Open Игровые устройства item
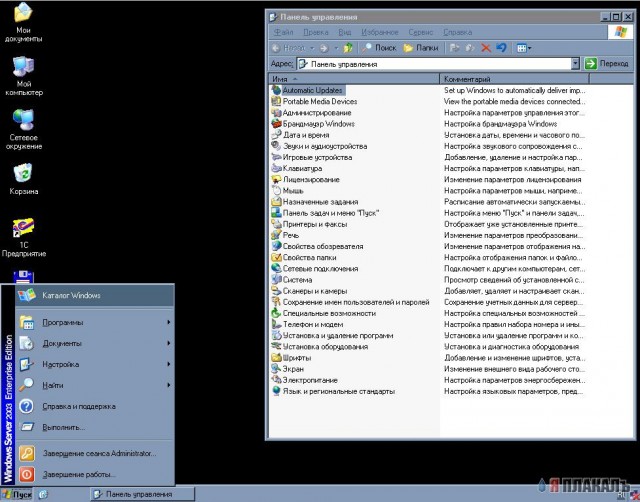 [x=312, y=157]
